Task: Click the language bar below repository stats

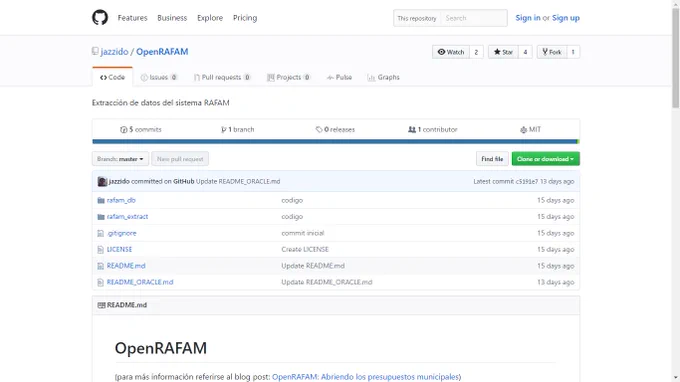Action: click(x=336, y=142)
